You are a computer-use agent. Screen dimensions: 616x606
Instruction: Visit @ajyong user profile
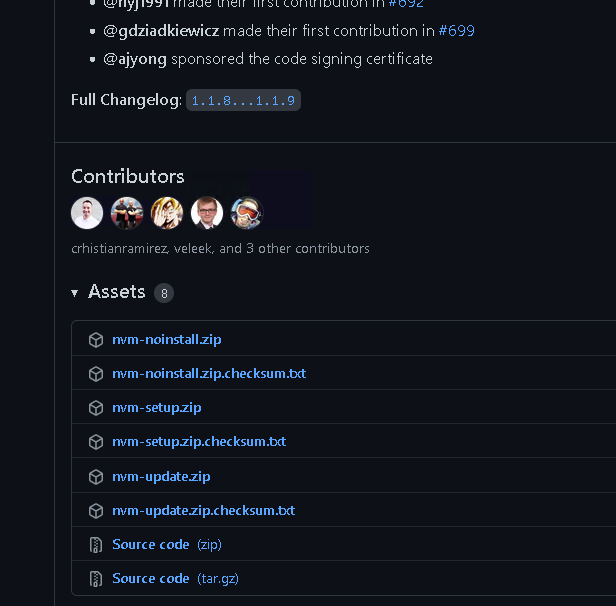tap(135, 59)
